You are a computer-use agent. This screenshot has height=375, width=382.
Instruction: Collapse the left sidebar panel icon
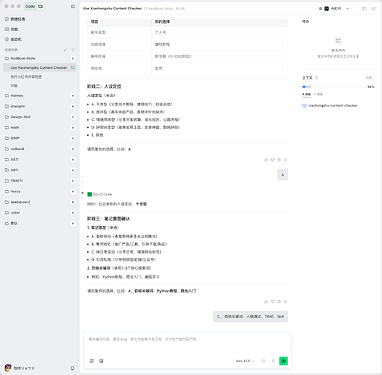click(x=73, y=6)
